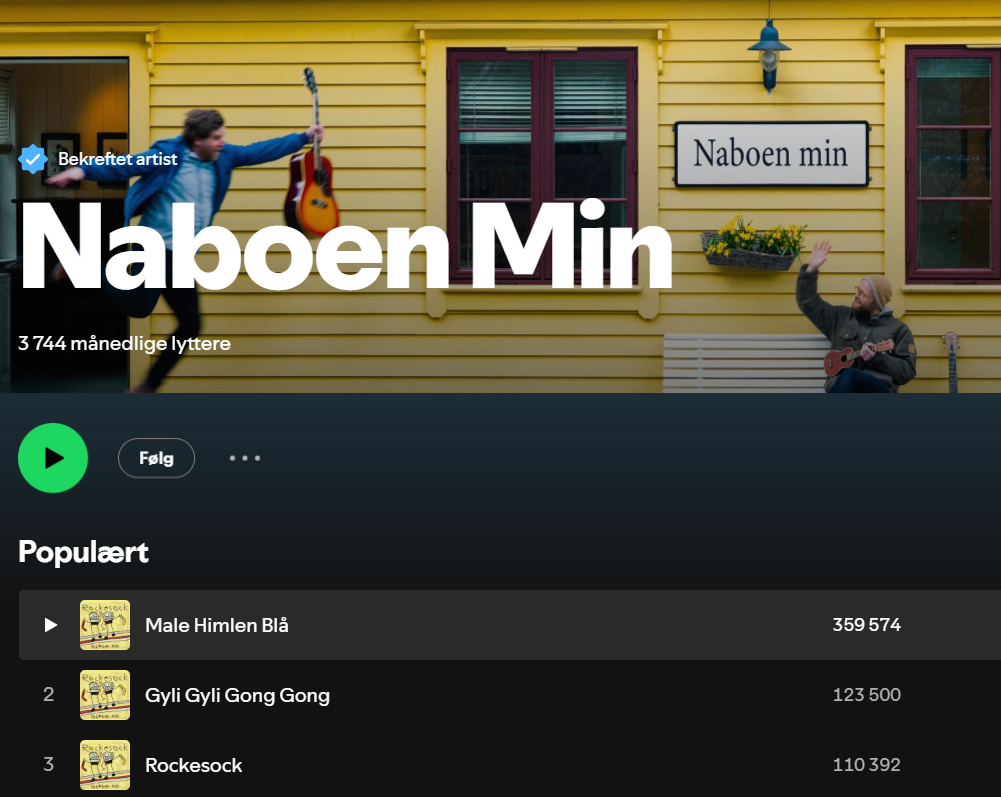The image size is (1001, 797).
Task: Click the Populært section heading
Action: tap(84, 552)
